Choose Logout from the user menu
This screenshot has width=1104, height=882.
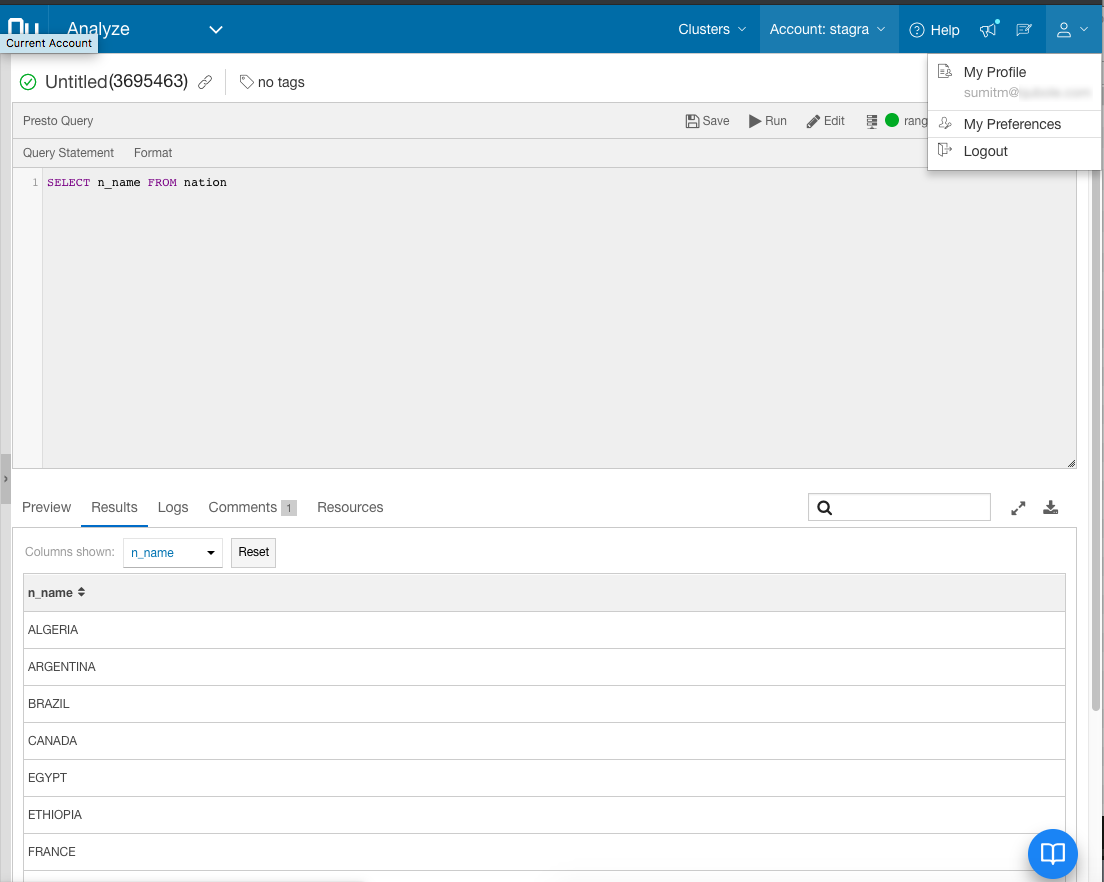click(x=985, y=151)
